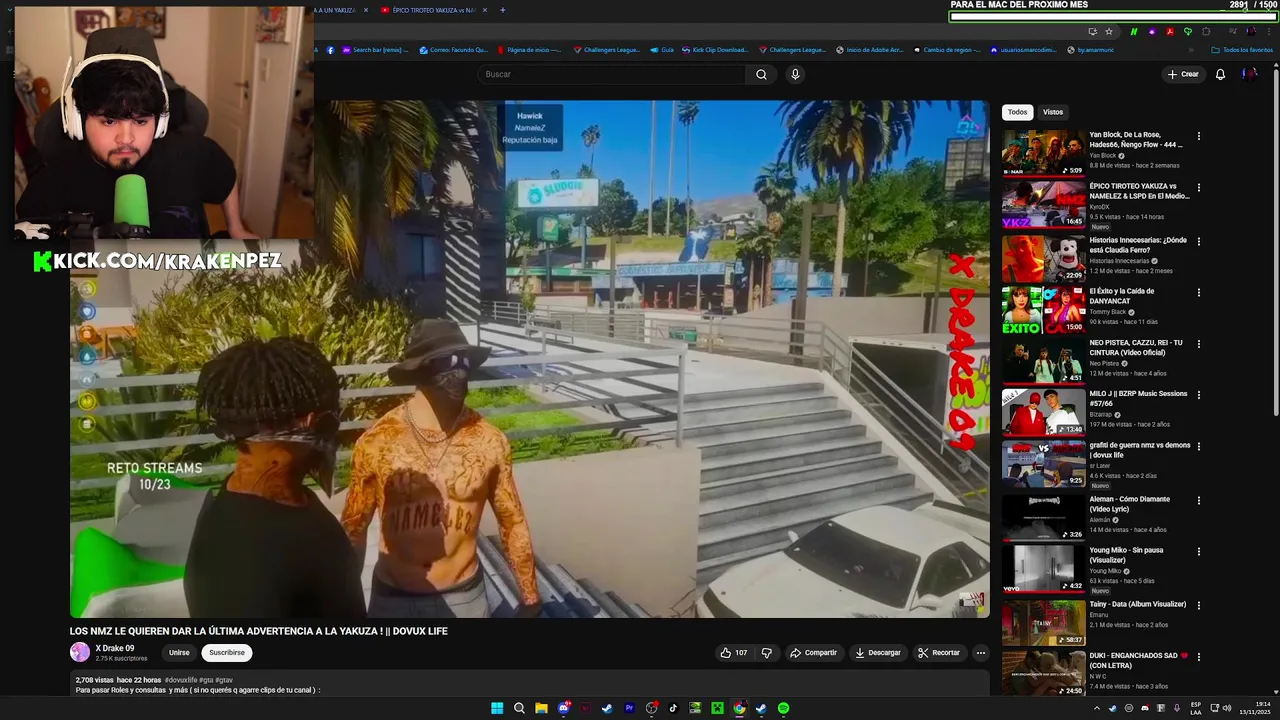Viewport: 1280px width, 720px height.
Task: Click the Correo: Facundo bookmark
Action: [453, 50]
